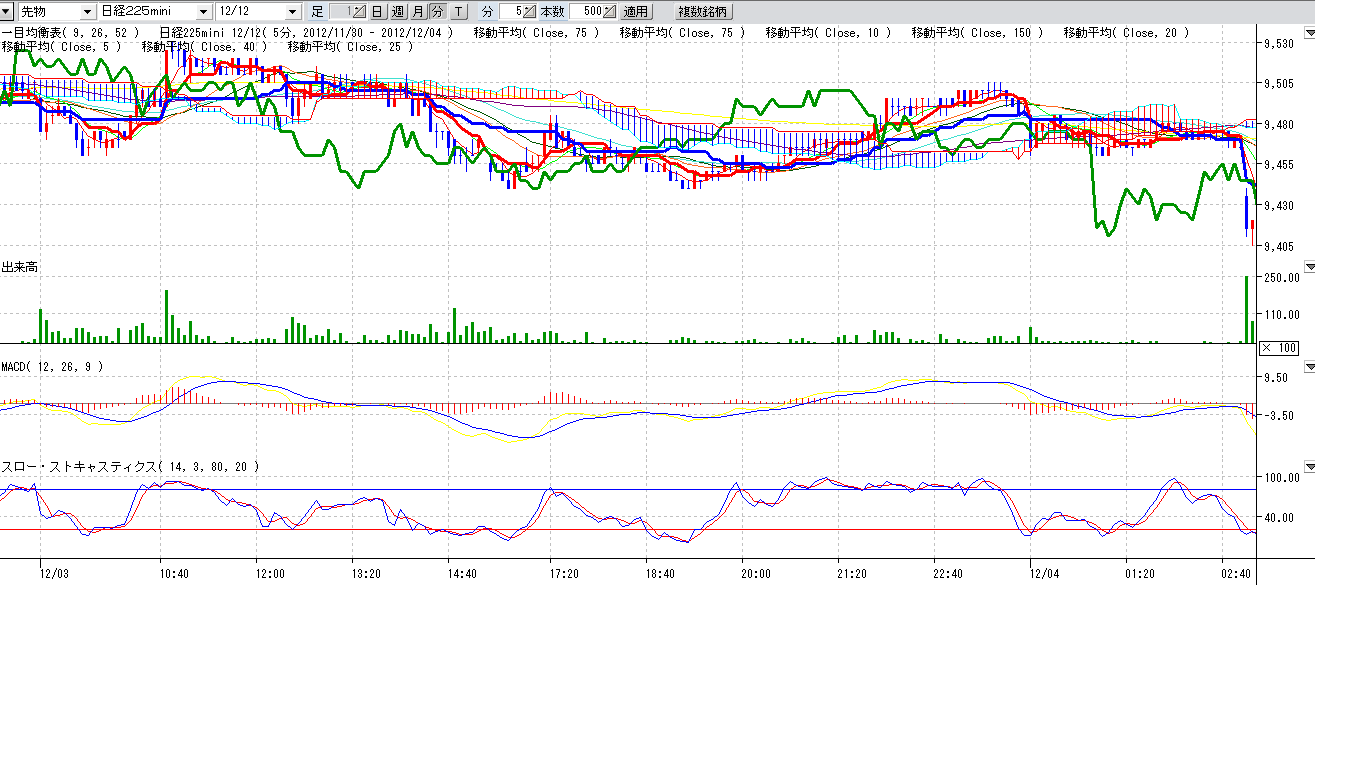Click the tick (T) chart button
Viewport: 1366px width, 768px height.
click(458, 12)
